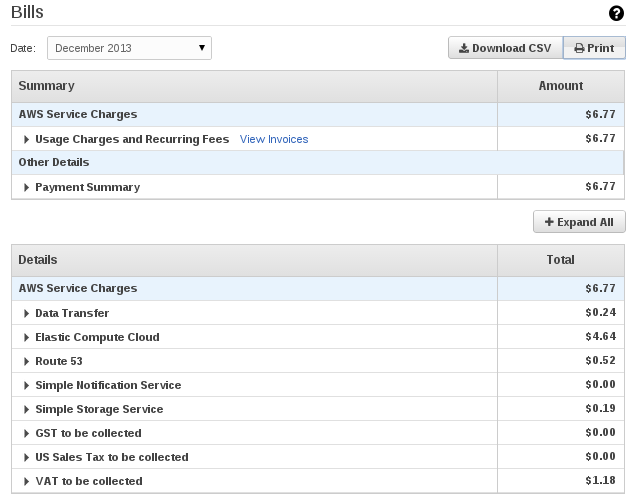Click the $0.00 Simple Notification Service total
The width and height of the screenshot is (631, 498).
tap(600, 385)
